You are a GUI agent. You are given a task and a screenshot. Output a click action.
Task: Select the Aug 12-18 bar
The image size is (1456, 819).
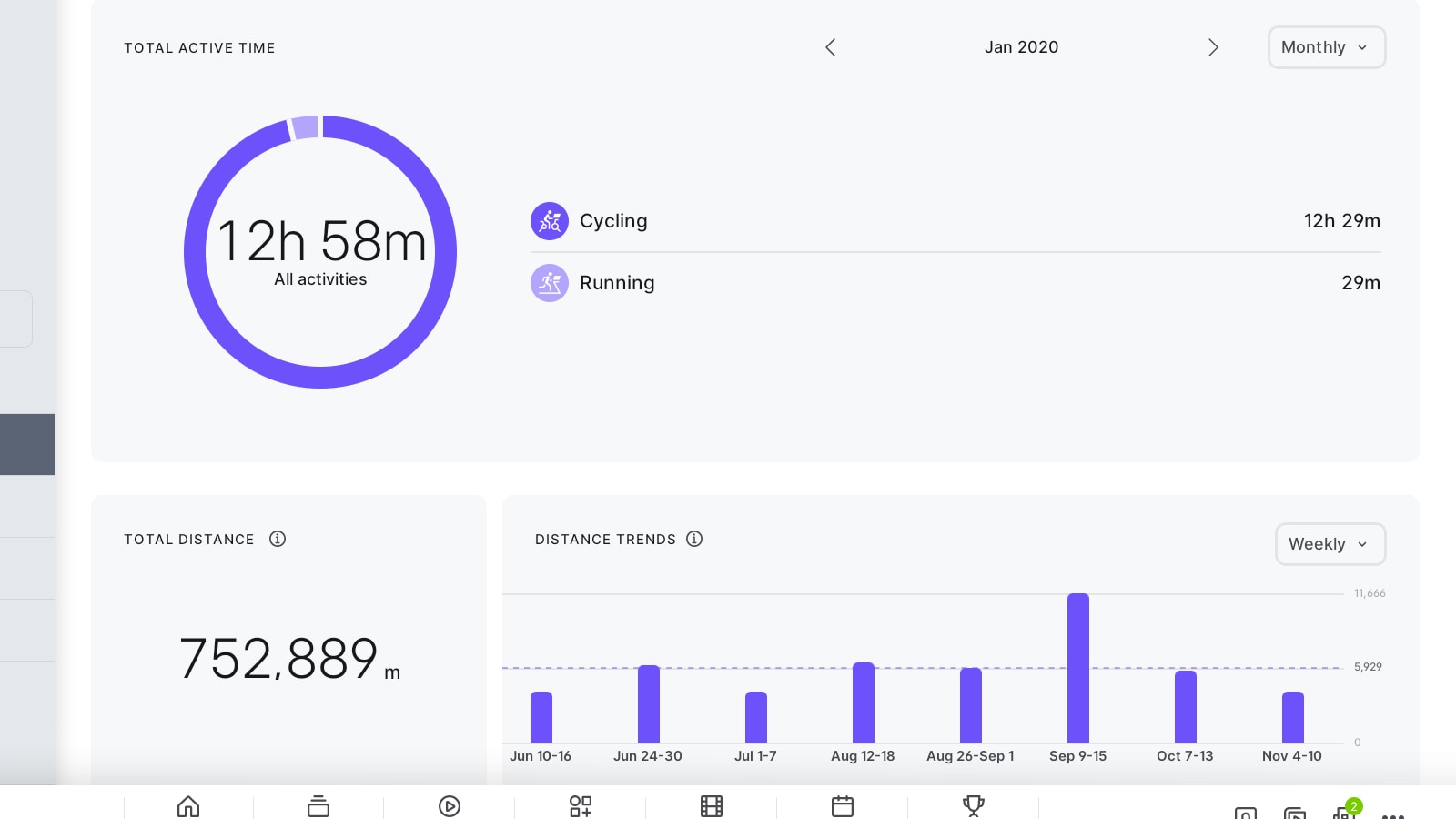pos(864,703)
